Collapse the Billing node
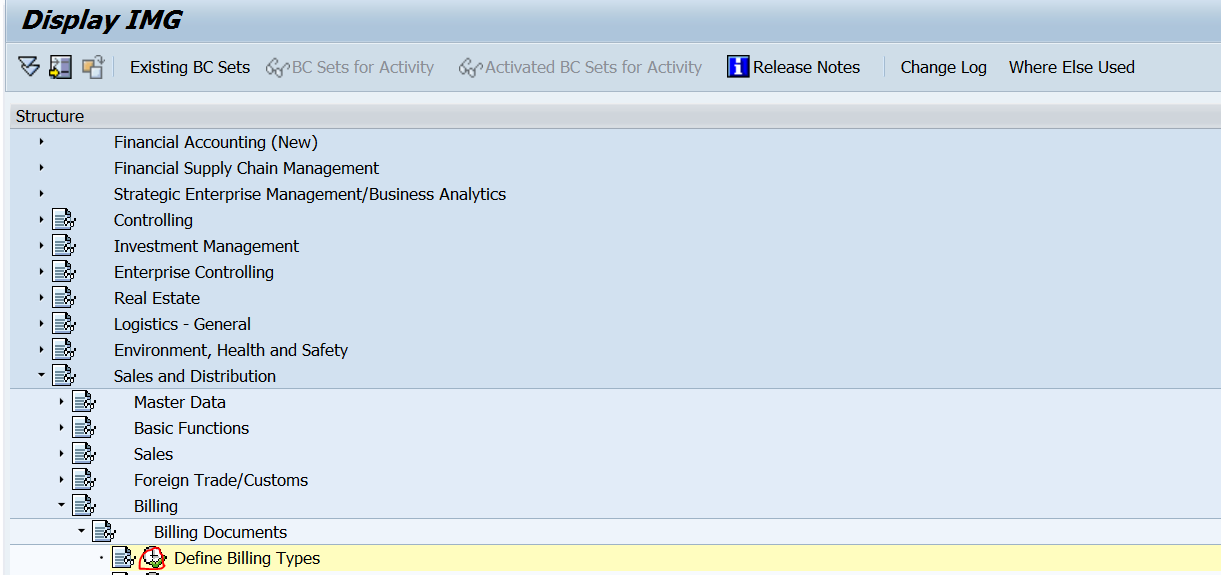1221x575 pixels. (61, 506)
